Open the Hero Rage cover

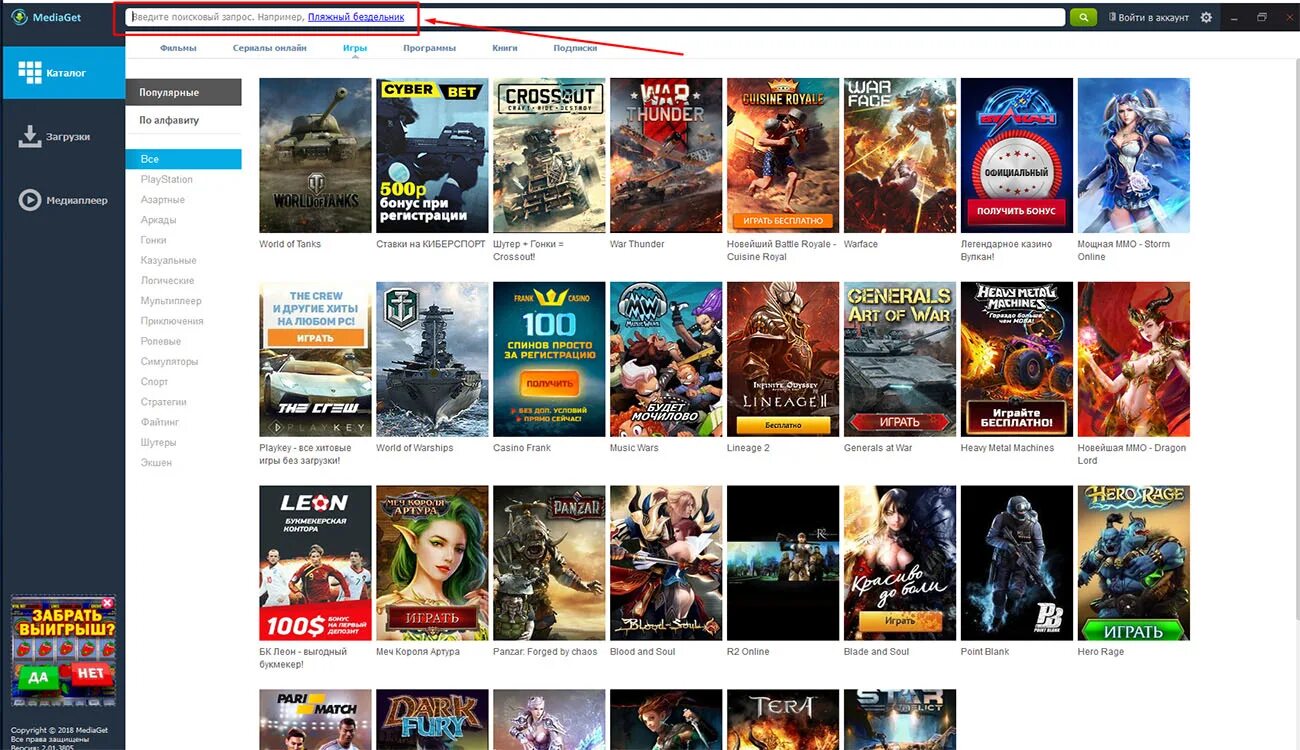[x=1134, y=563]
